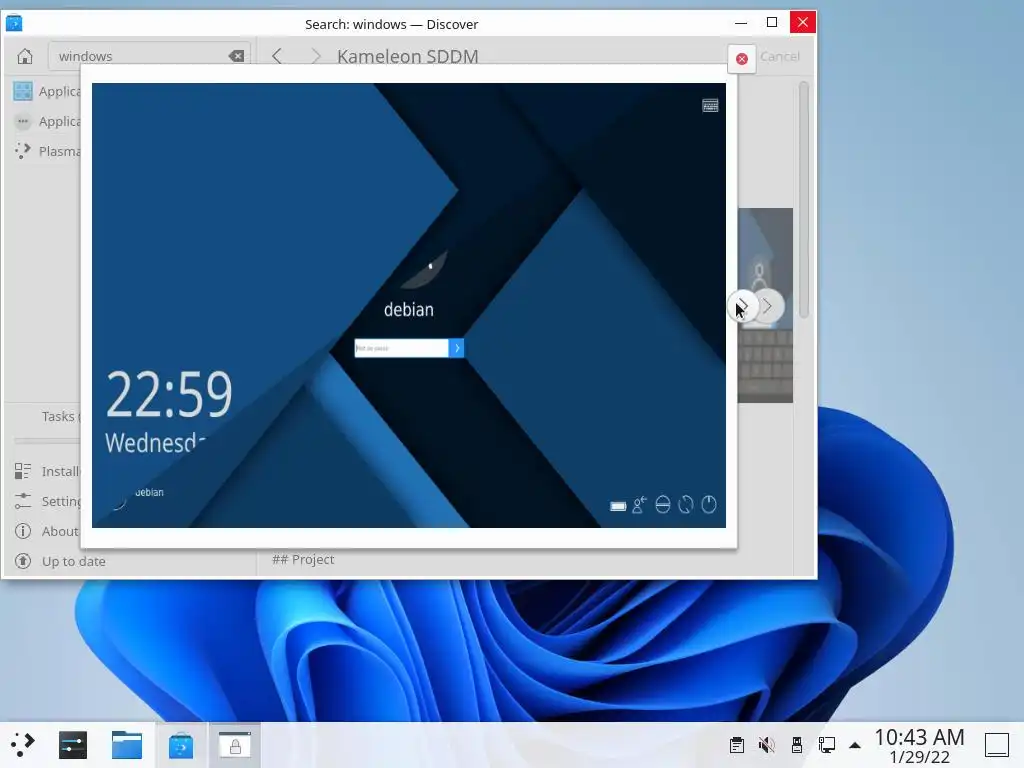
Task: Clear the 'windows' search text
Action: pos(236,56)
